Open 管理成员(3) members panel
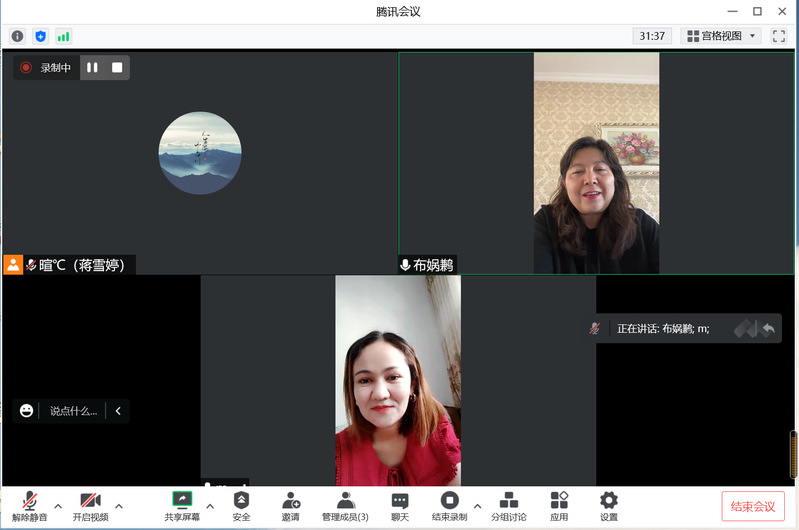Image resolution: width=799 pixels, height=530 pixels. pos(345,506)
